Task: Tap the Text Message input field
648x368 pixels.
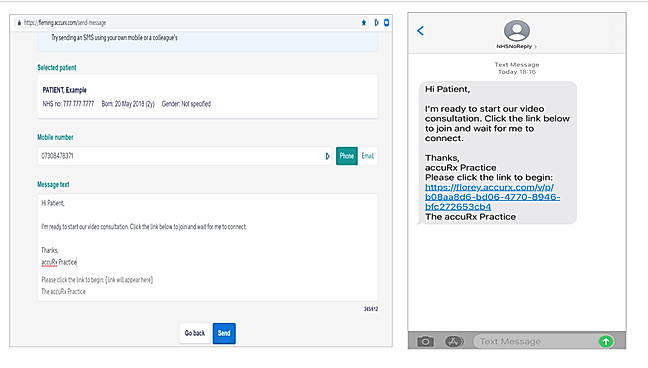Action: point(535,342)
